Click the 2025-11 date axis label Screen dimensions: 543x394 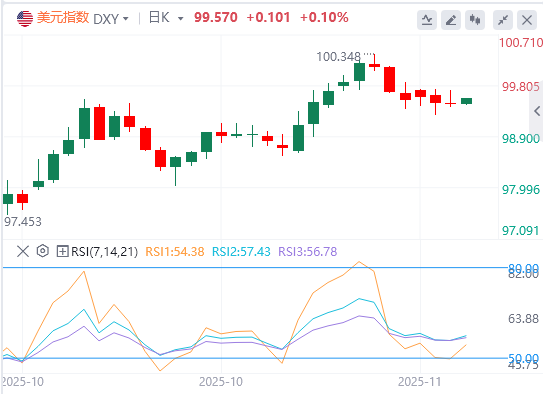click(x=419, y=382)
